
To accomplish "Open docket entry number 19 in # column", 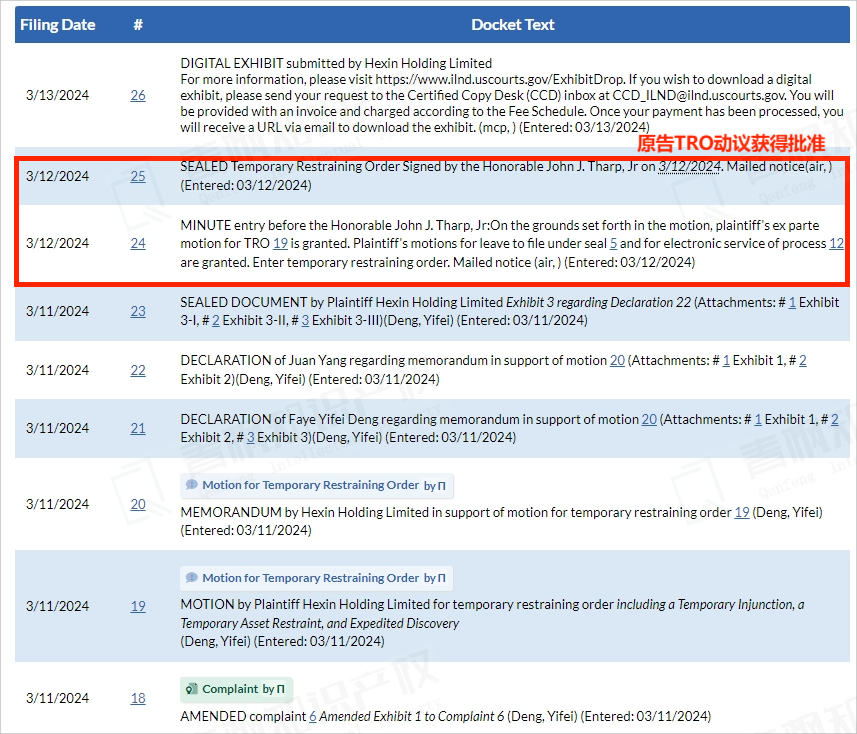I will (138, 607).
